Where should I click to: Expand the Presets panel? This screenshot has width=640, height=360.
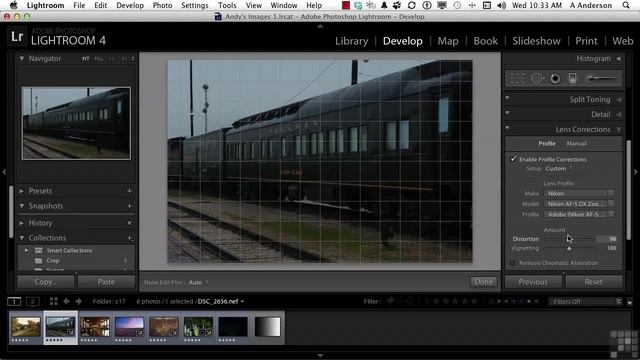(22, 191)
